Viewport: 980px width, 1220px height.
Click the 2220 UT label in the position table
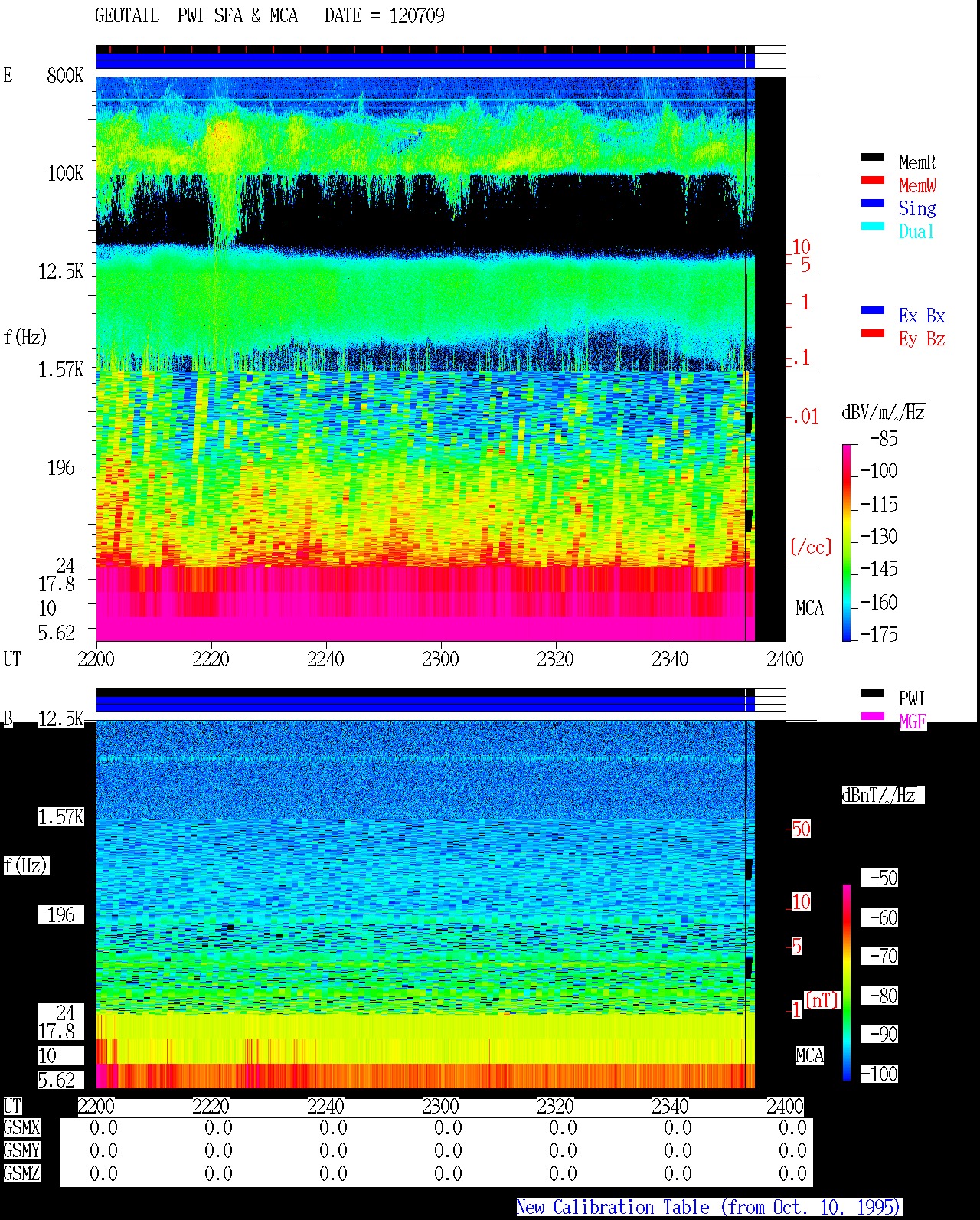(211, 1107)
